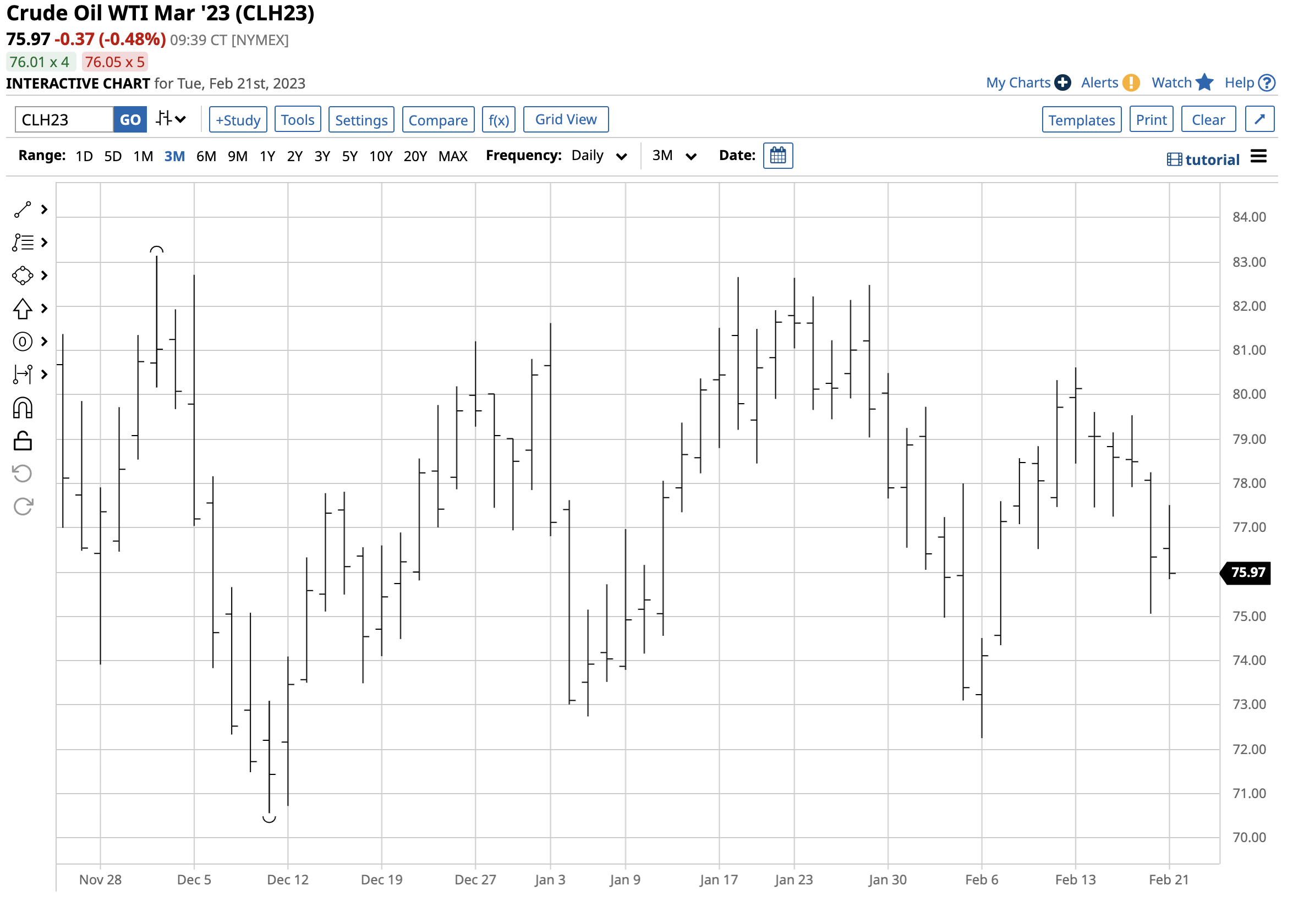Click the Watch star icon

tap(1205, 83)
